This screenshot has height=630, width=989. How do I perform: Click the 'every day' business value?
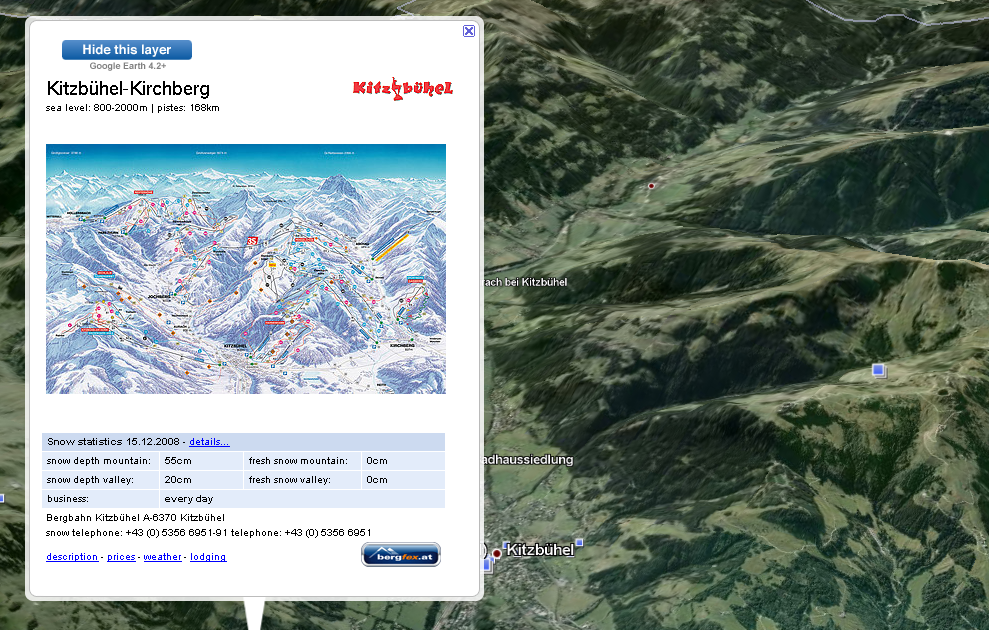point(189,499)
